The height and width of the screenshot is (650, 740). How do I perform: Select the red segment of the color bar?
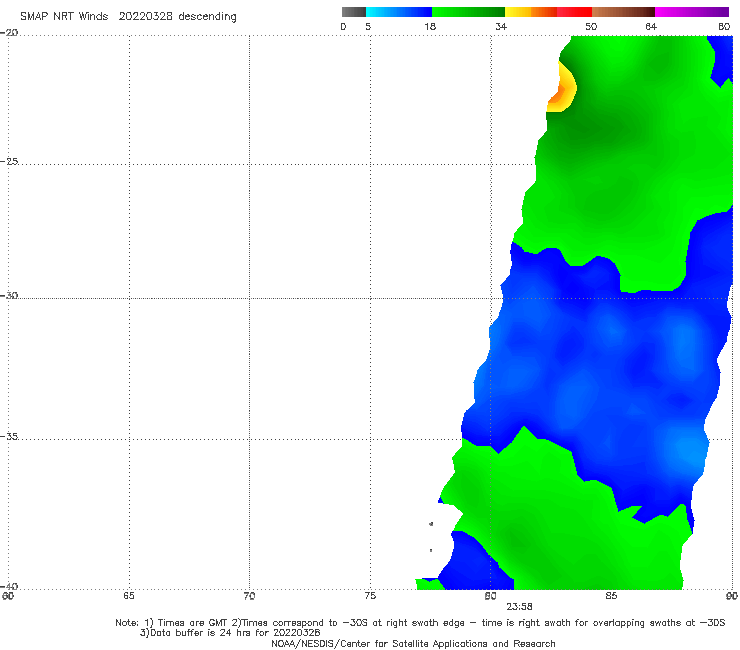click(x=574, y=12)
